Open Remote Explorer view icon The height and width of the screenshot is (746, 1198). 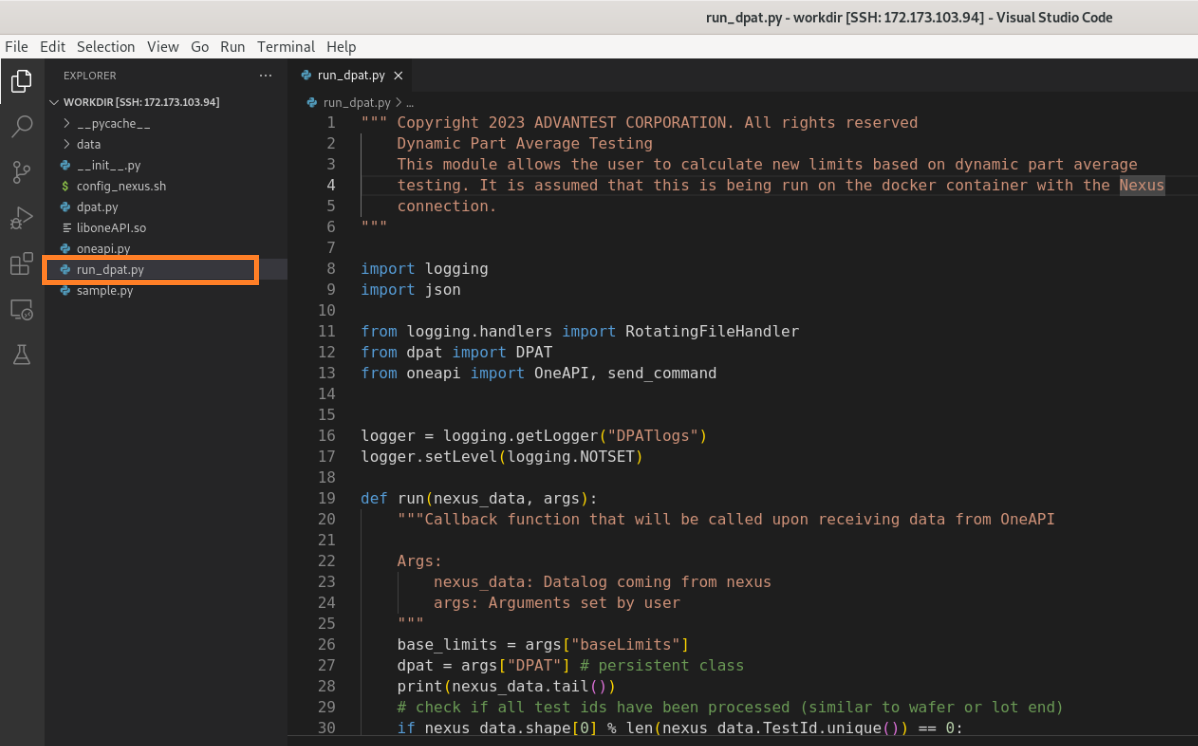tap(21, 310)
